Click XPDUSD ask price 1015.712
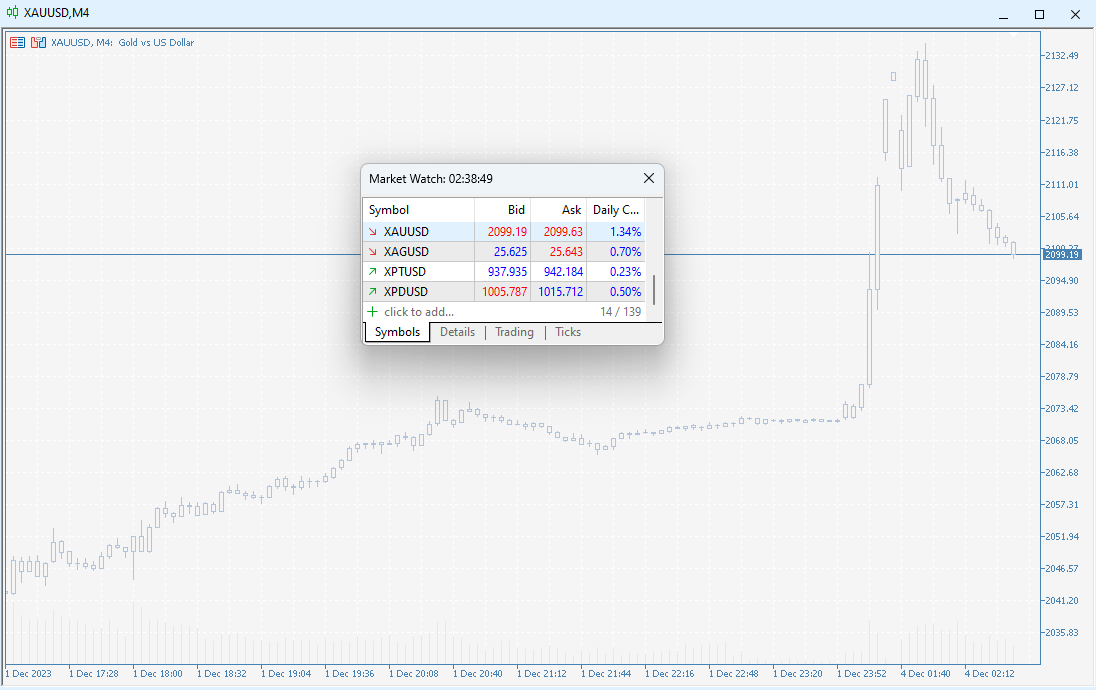This screenshot has height=690, width=1096. [x=561, y=292]
